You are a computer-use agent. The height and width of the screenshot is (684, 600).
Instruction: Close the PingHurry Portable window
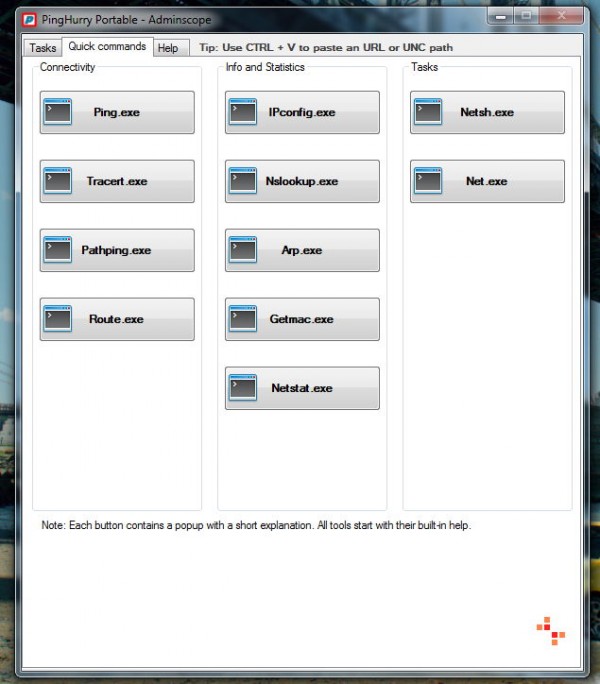(561, 16)
